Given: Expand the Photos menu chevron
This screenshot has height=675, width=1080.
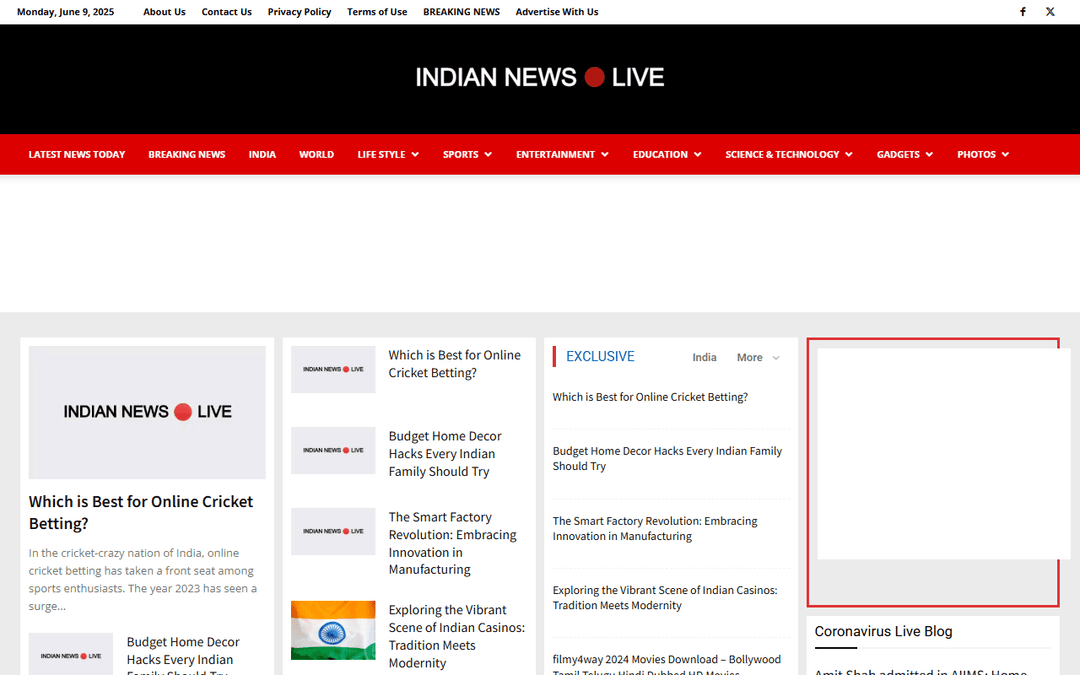Looking at the screenshot, I should (1006, 154).
